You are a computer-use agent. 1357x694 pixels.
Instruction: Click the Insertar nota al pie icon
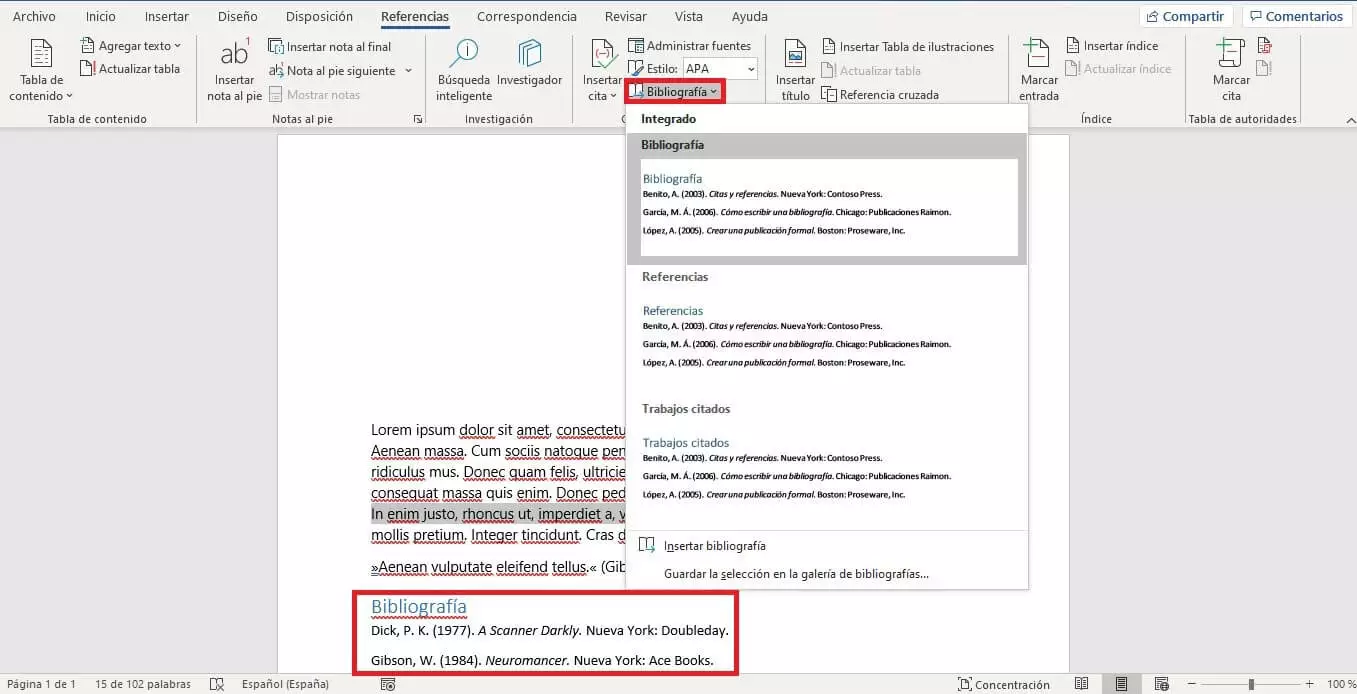[x=234, y=70]
